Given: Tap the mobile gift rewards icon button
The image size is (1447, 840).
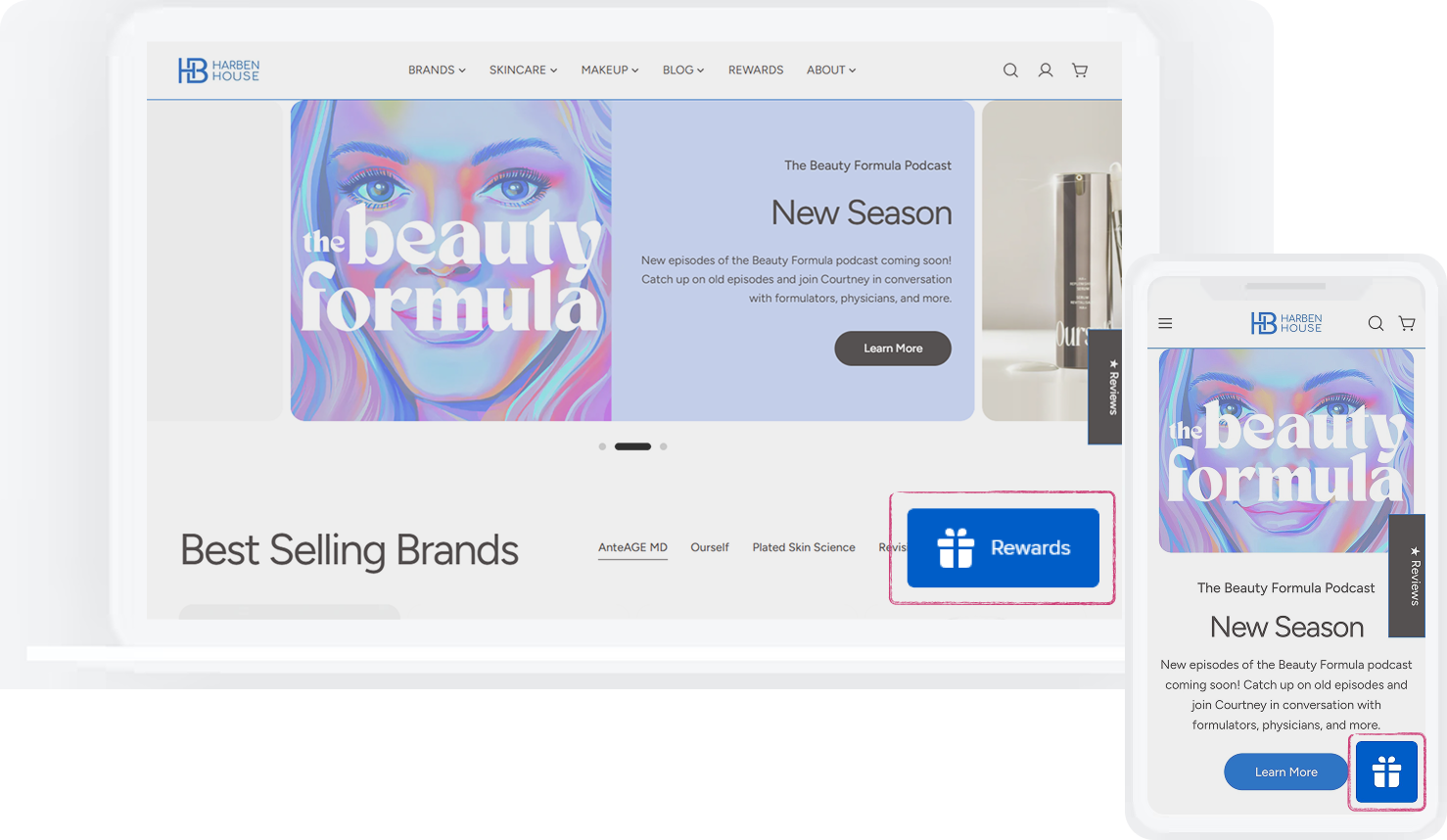Looking at the screenshot, I should (1386, 771).
